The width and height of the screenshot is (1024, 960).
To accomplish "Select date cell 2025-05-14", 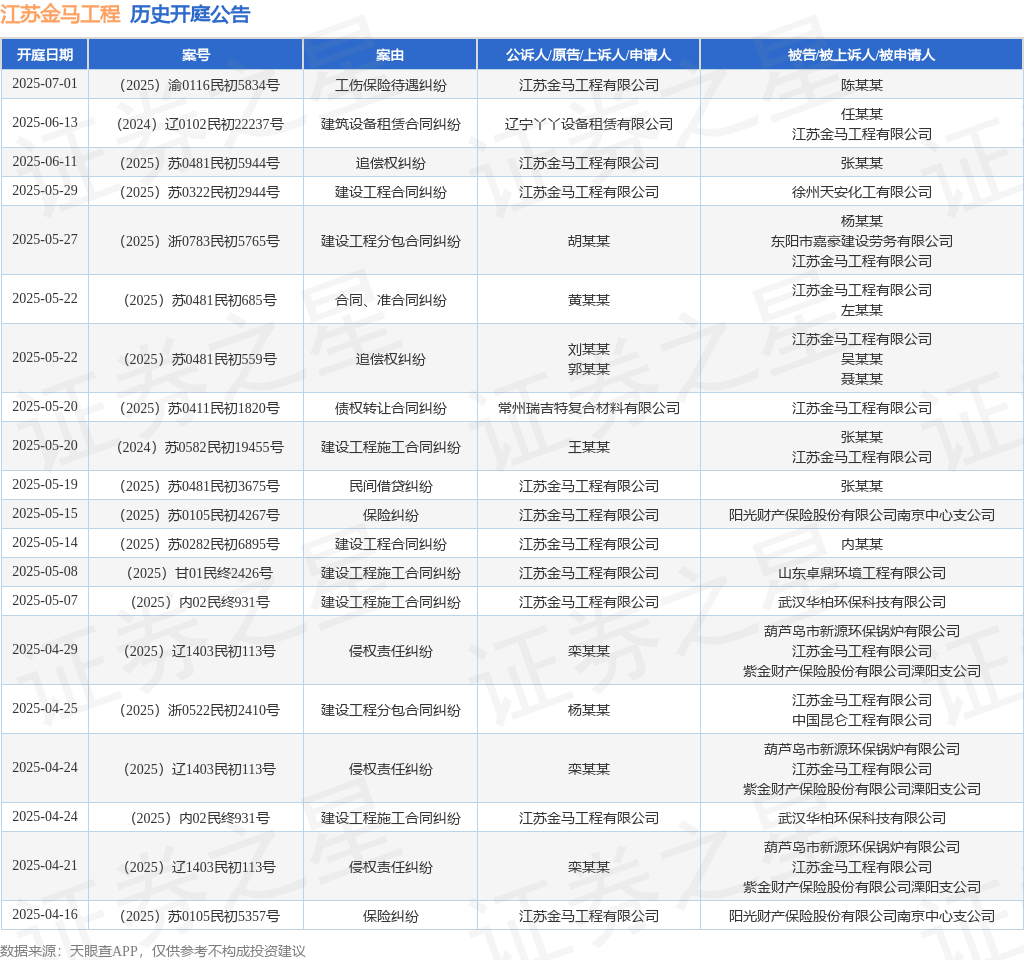I will [x=44, y=542].
